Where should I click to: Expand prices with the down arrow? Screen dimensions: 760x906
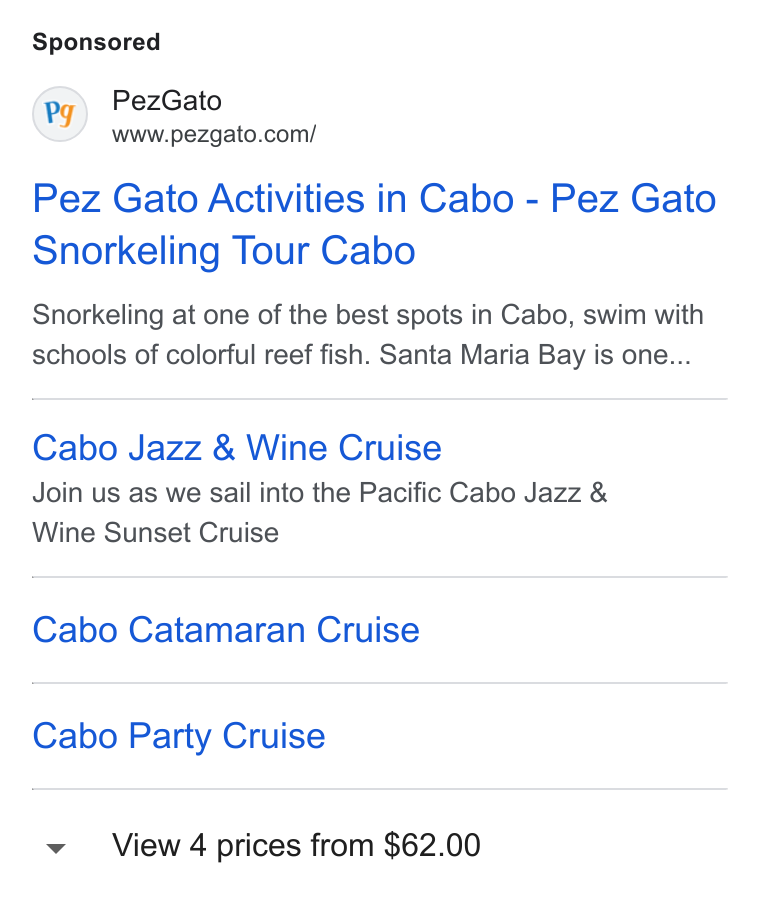(56, 848)
